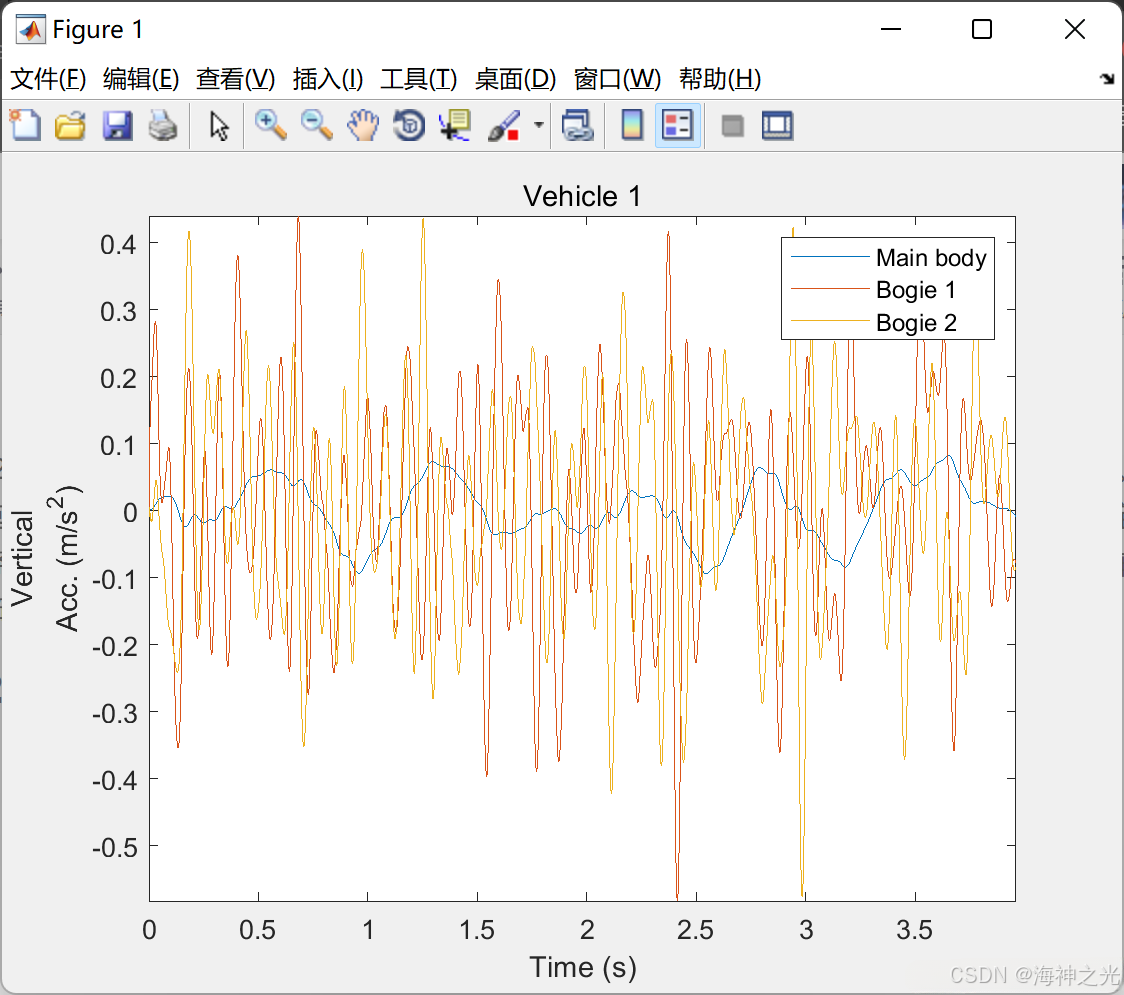Select the Edit Plot arrow tool

(x=219, y=125)
